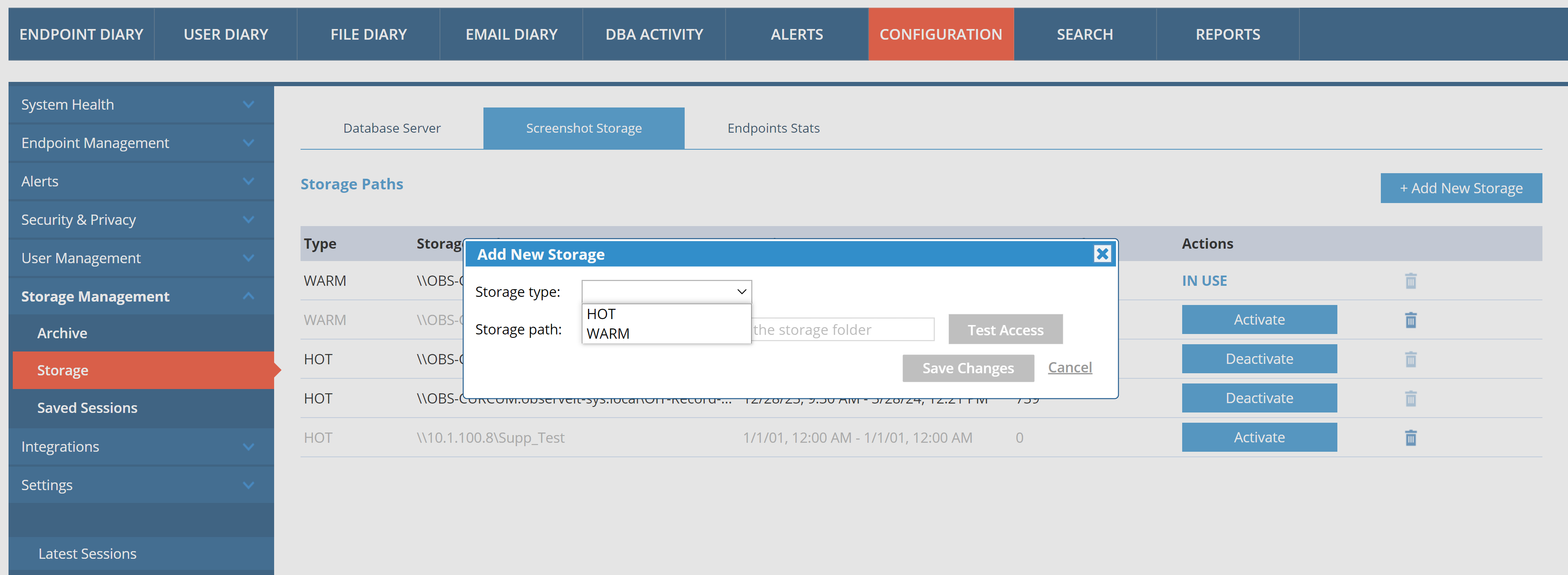Click the + Add New Storage button
Image resolution: width=1568 pixels, height=575 pixels.
click(1460, 188)
